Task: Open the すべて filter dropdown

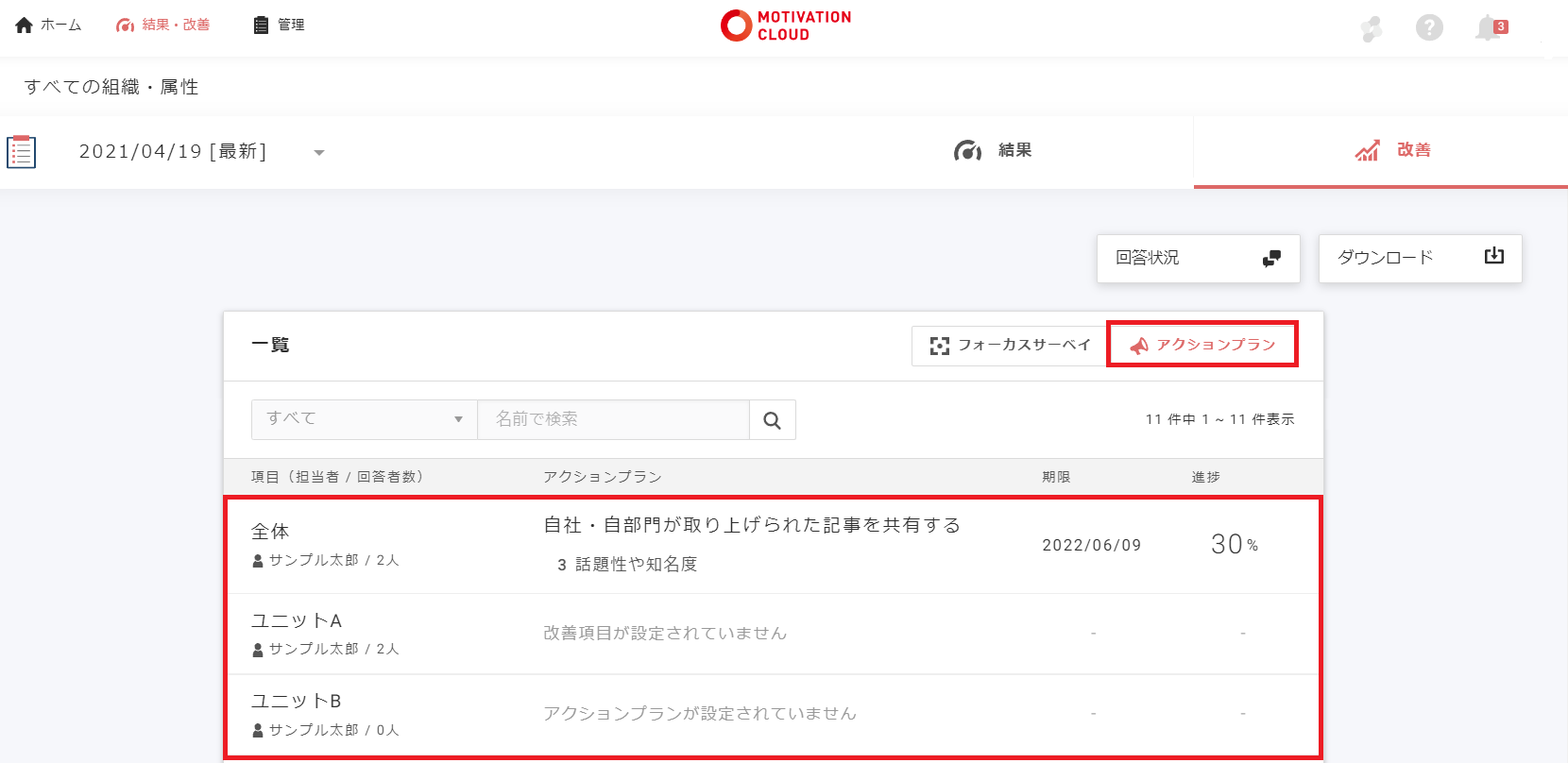Action: click(364, 419)
